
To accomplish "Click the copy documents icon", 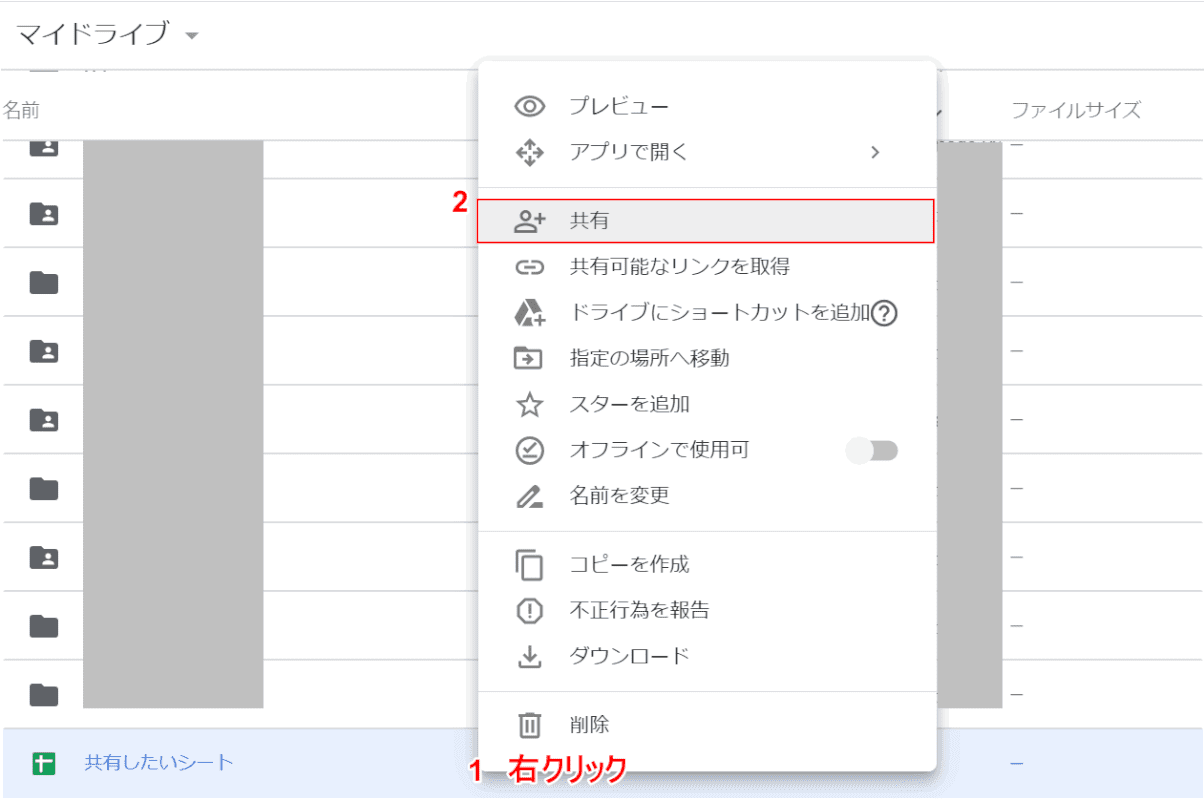I will click(529, 565).
